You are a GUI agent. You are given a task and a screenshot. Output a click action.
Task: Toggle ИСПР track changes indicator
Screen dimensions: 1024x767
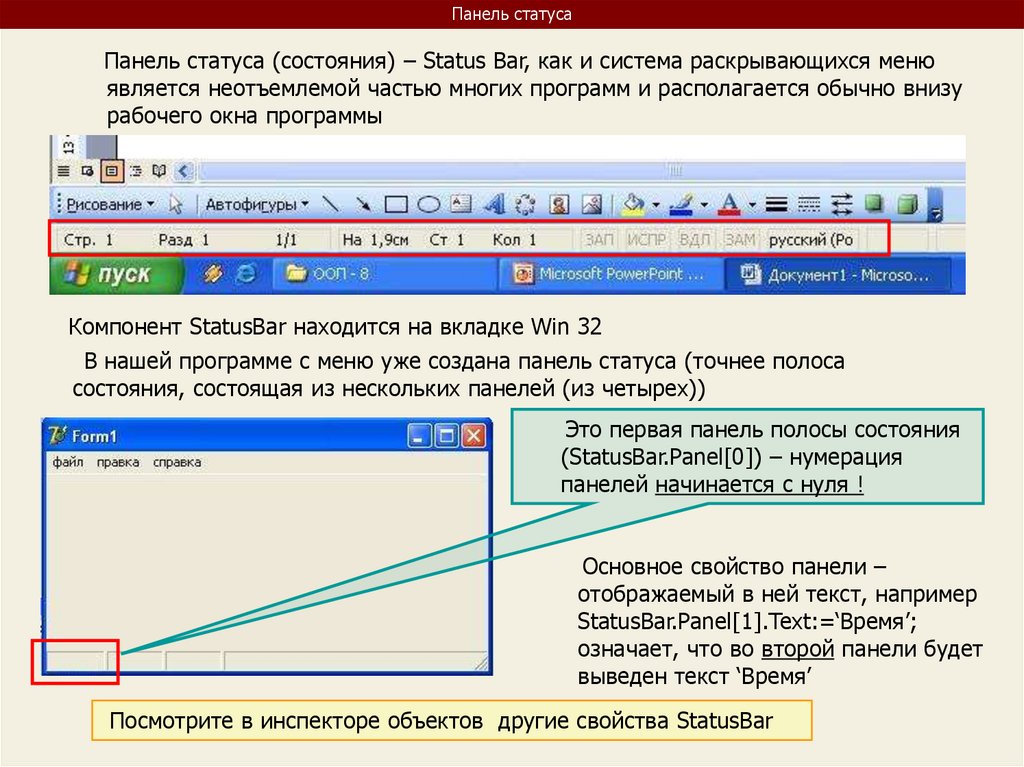point(647,240)
